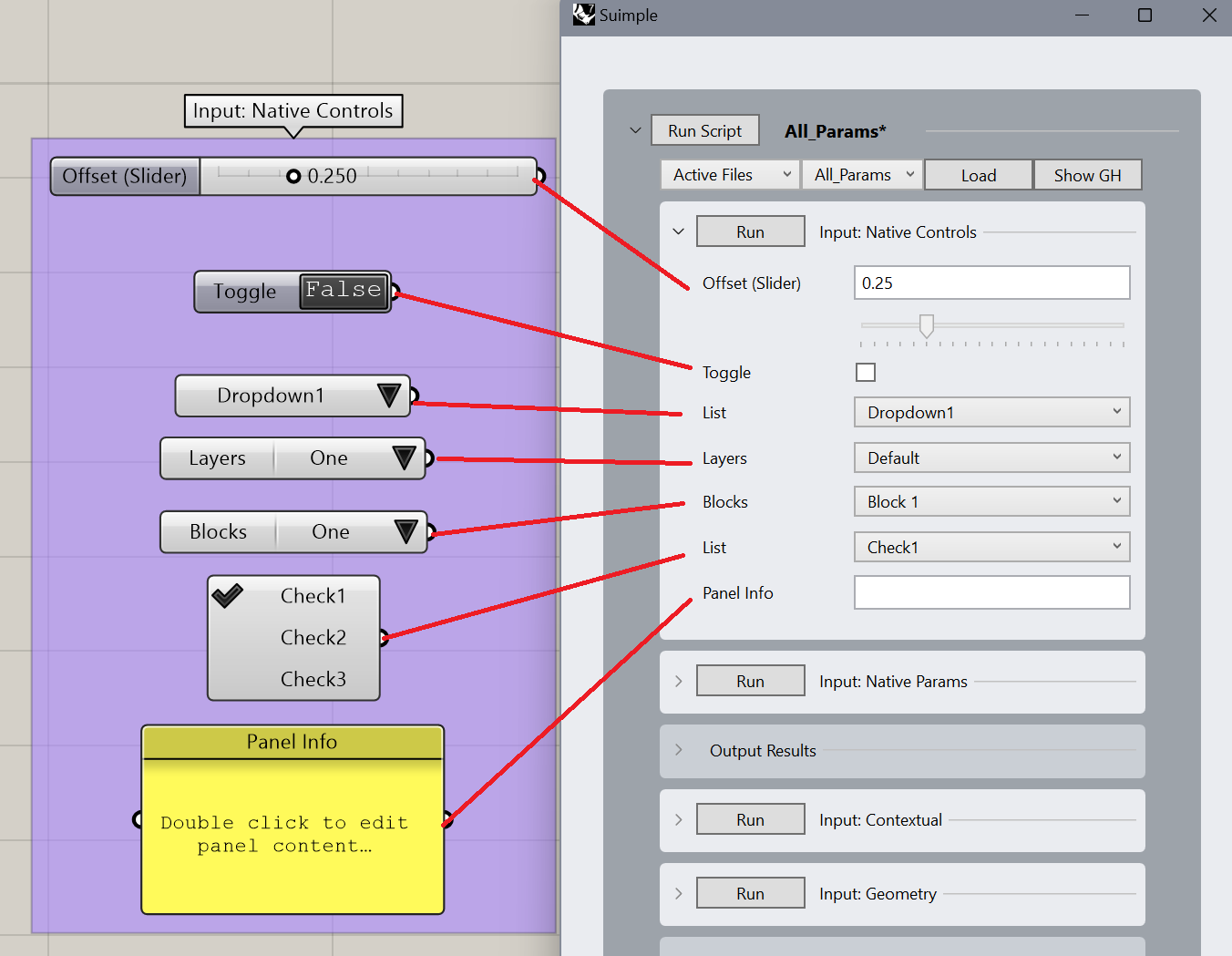Image resolution: width=1232 pixels, height=956 pixels.
Task: Run the Input: Native Params group
Action: click(750, 681)
